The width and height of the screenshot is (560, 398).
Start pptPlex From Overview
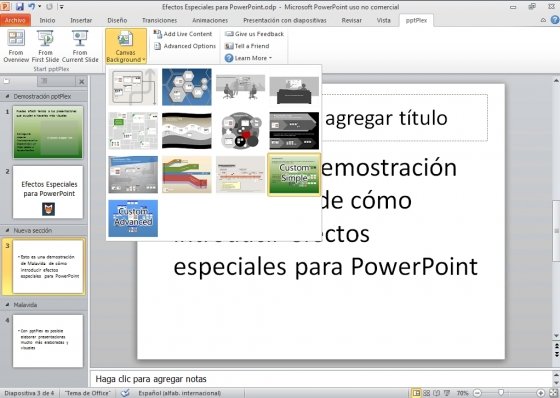click(16, 47)
